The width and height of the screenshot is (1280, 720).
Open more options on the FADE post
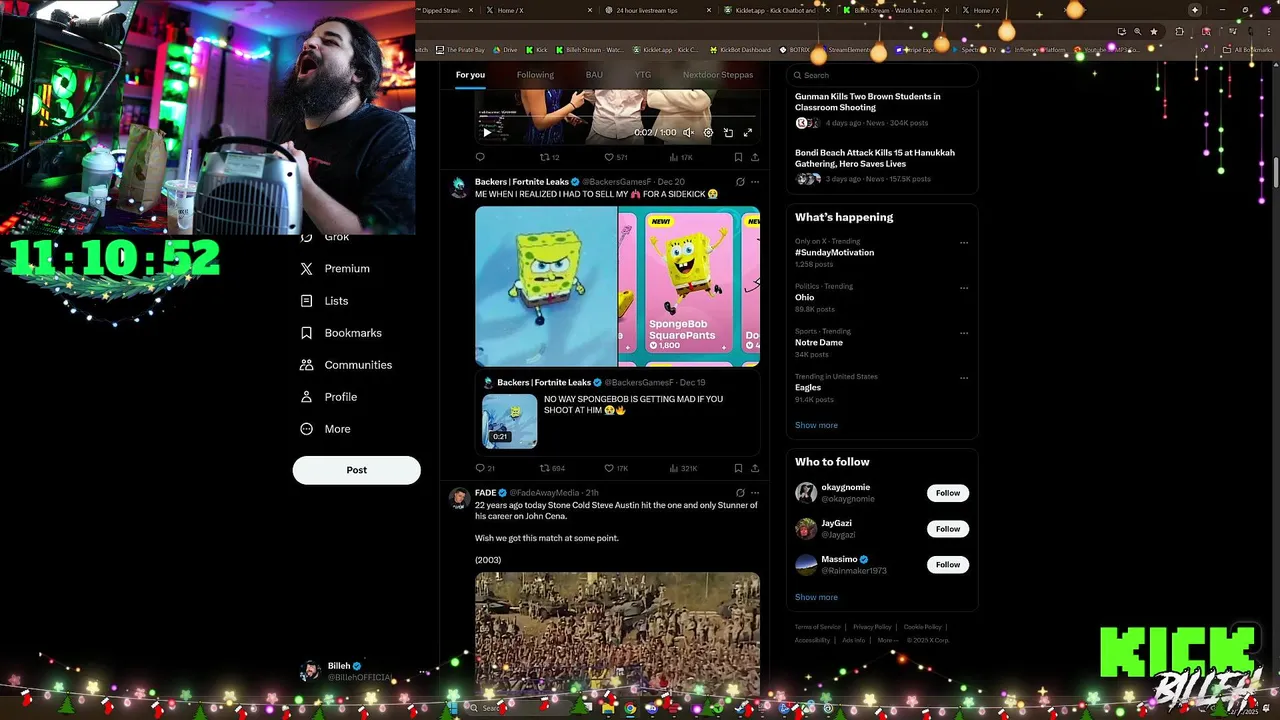[755, 493]
